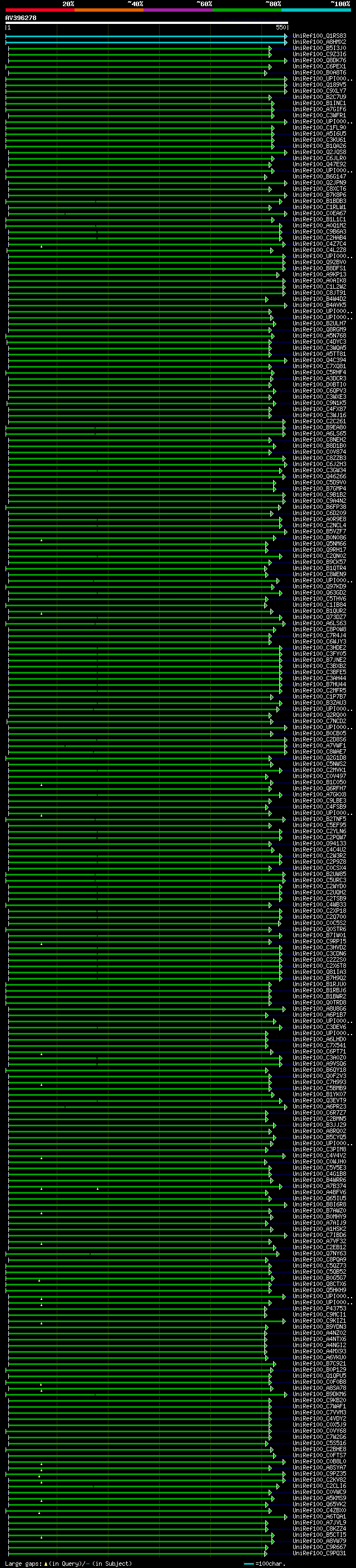Click the UniRef100_C8JT91 entry
The width and height of the screenshot is (356, 1568).
(x=319, y=293)
